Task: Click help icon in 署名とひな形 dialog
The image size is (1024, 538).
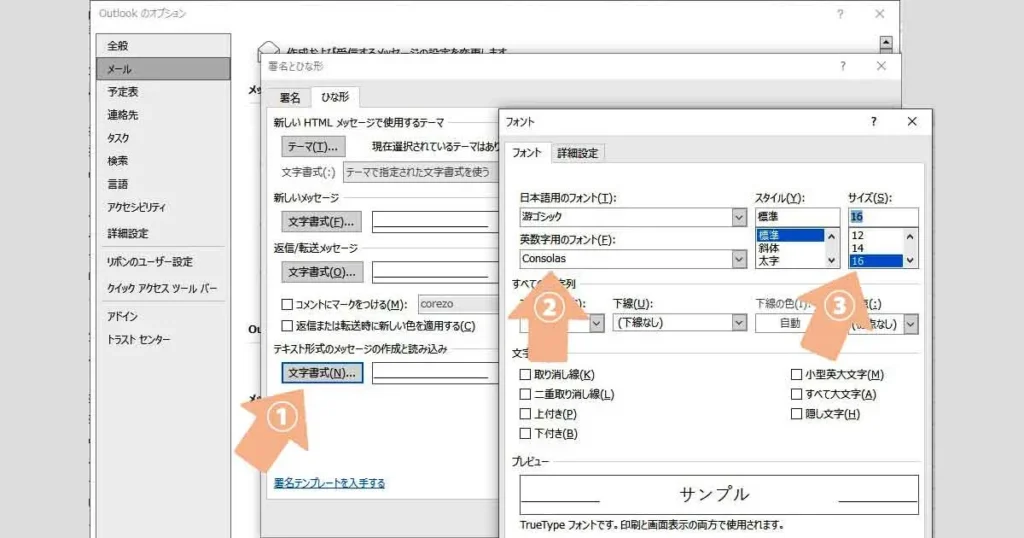Action: click(842, 66)
